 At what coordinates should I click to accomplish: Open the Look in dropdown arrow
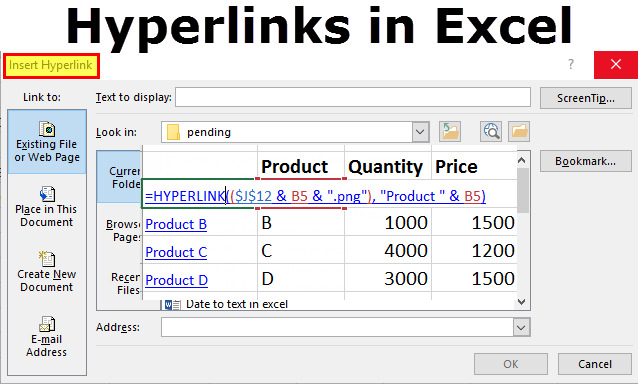pos(420,132)
